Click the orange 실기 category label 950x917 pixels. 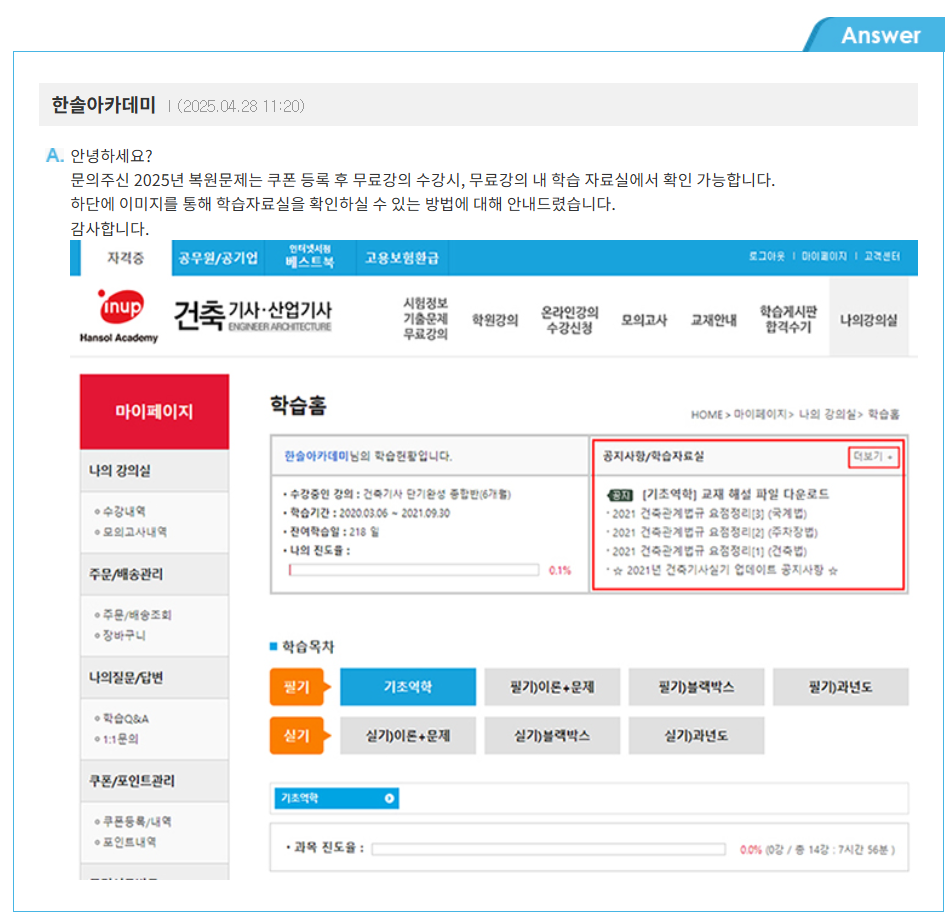[x=297, y=735]
